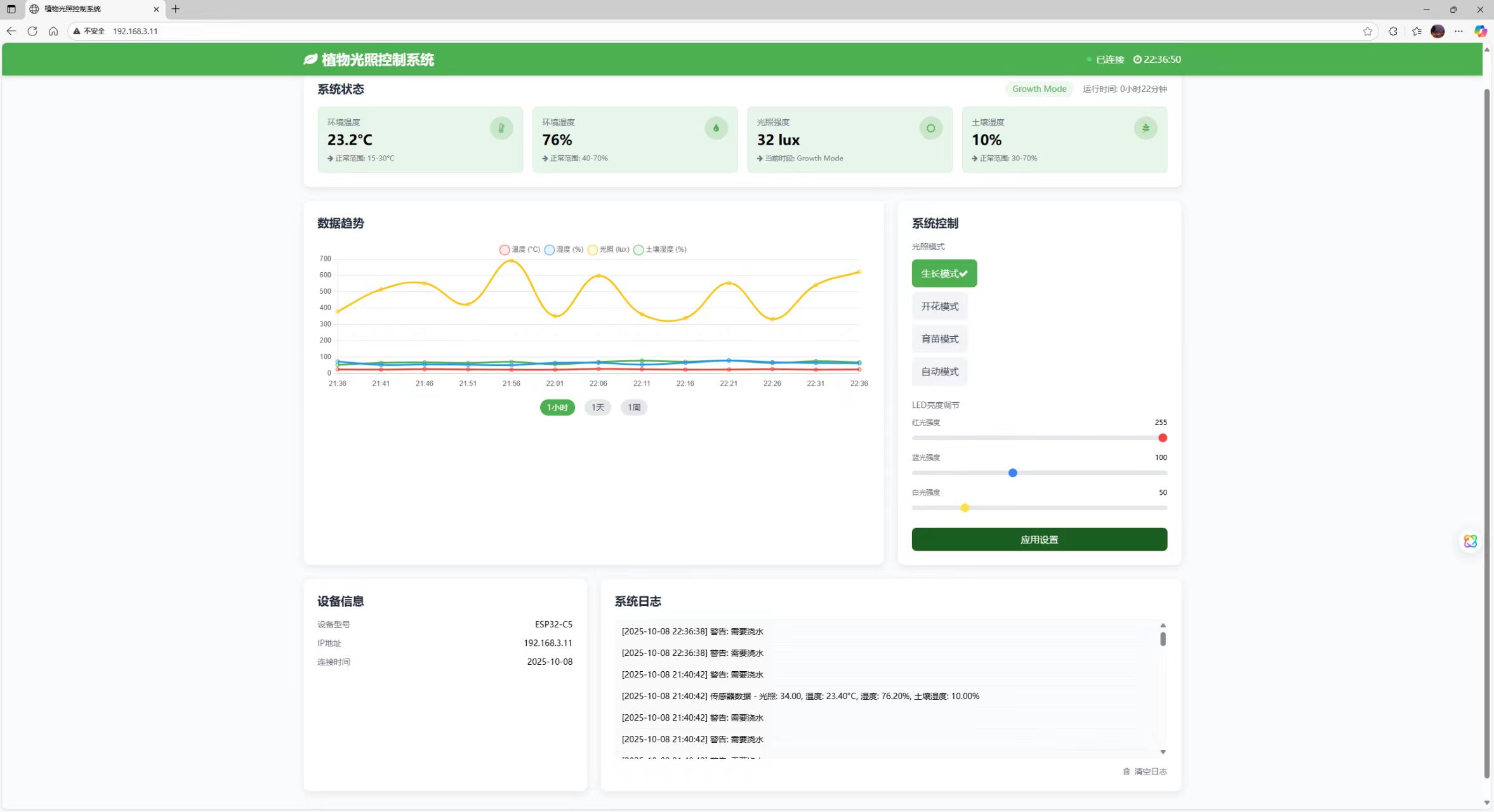Click the seedling icon in soil moisture card

click(x=1146, y=128)
